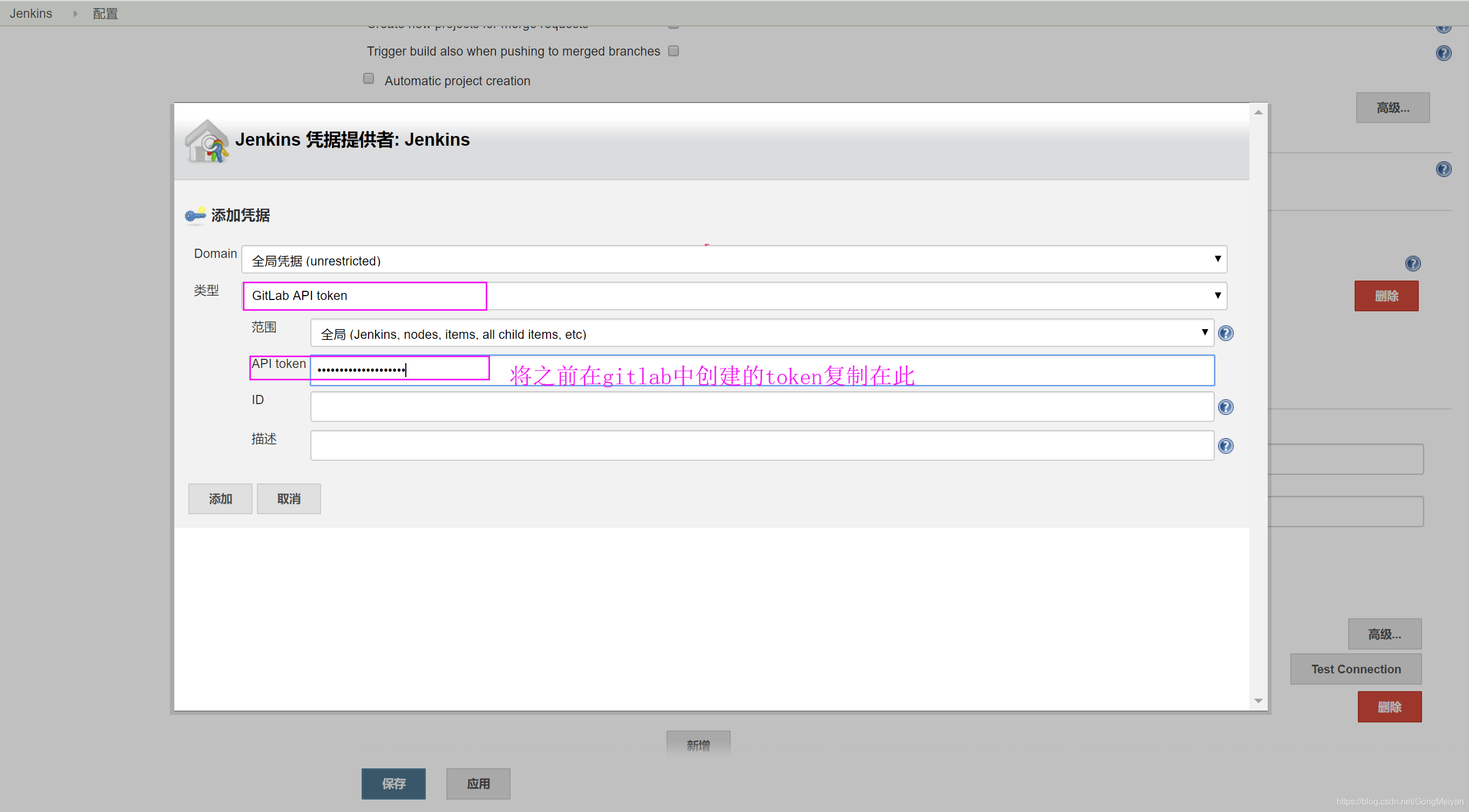
Task: Click the 应用 apply button
Action: point(478,783)
